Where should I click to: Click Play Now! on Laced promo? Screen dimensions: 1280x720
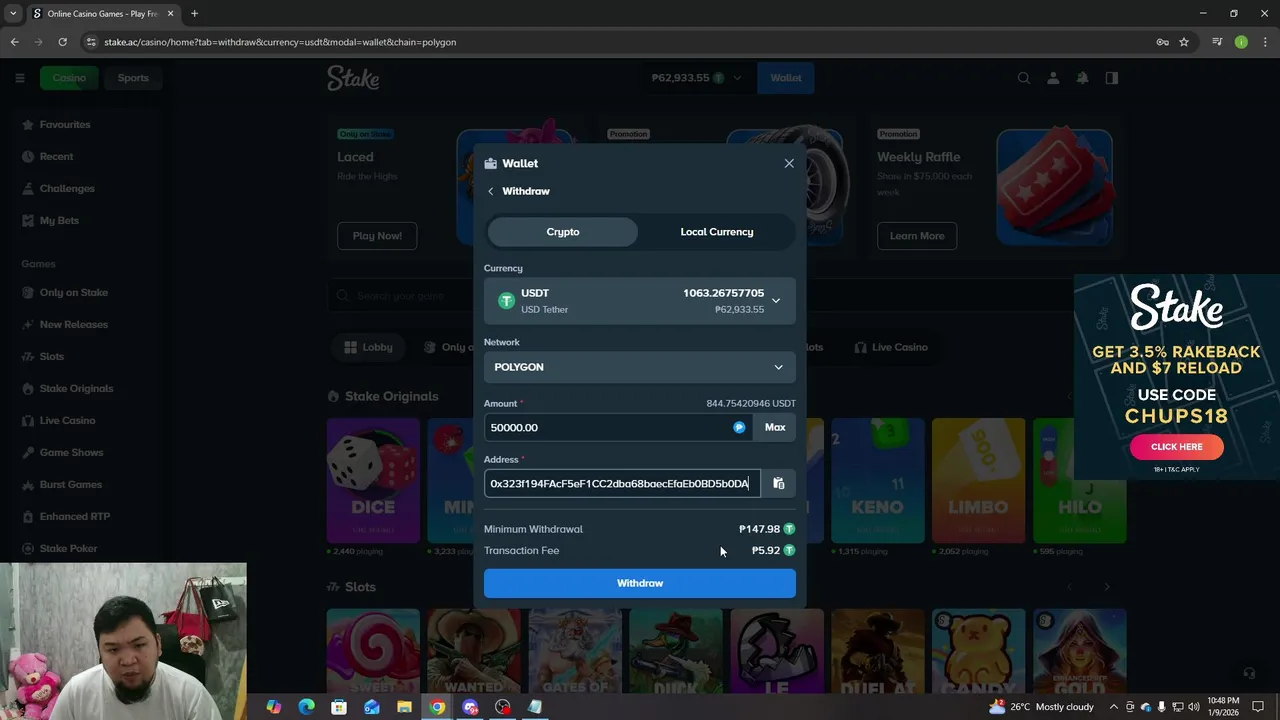coord(377,236)
